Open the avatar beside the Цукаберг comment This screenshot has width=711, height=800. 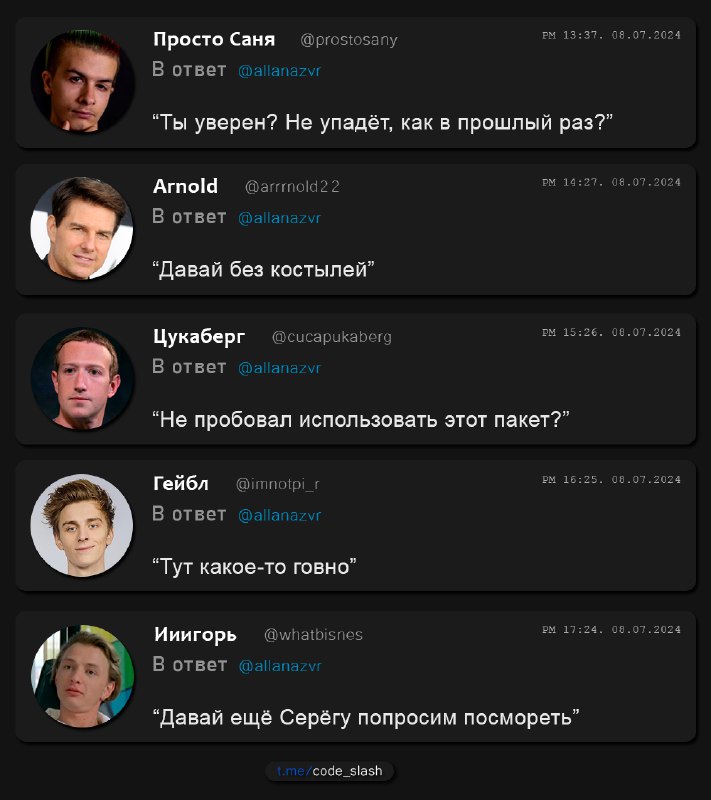83,378
